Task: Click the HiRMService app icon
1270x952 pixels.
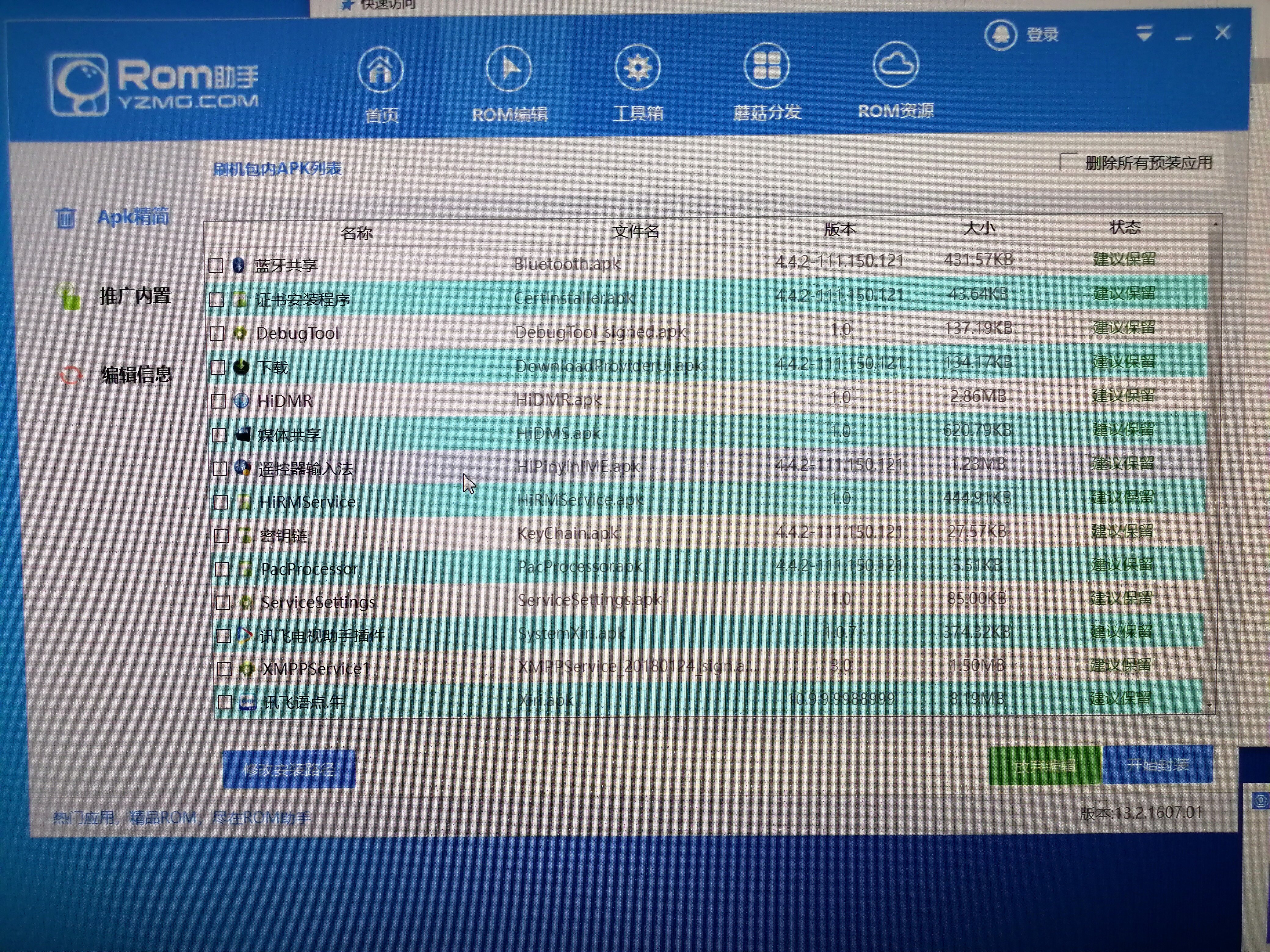Action: tap(244, 502)
